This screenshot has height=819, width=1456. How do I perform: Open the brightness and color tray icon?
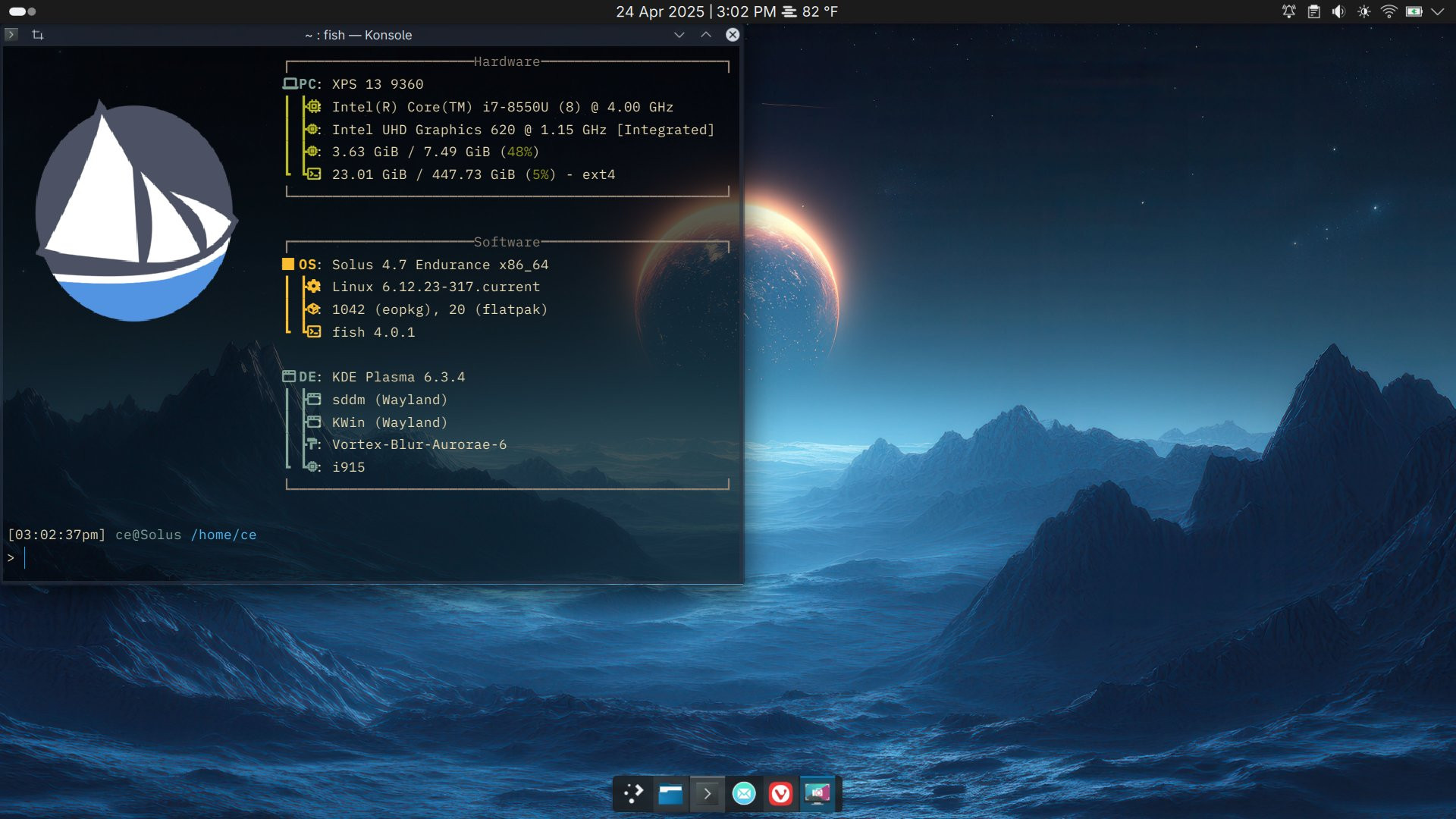tap(1364, 11)
